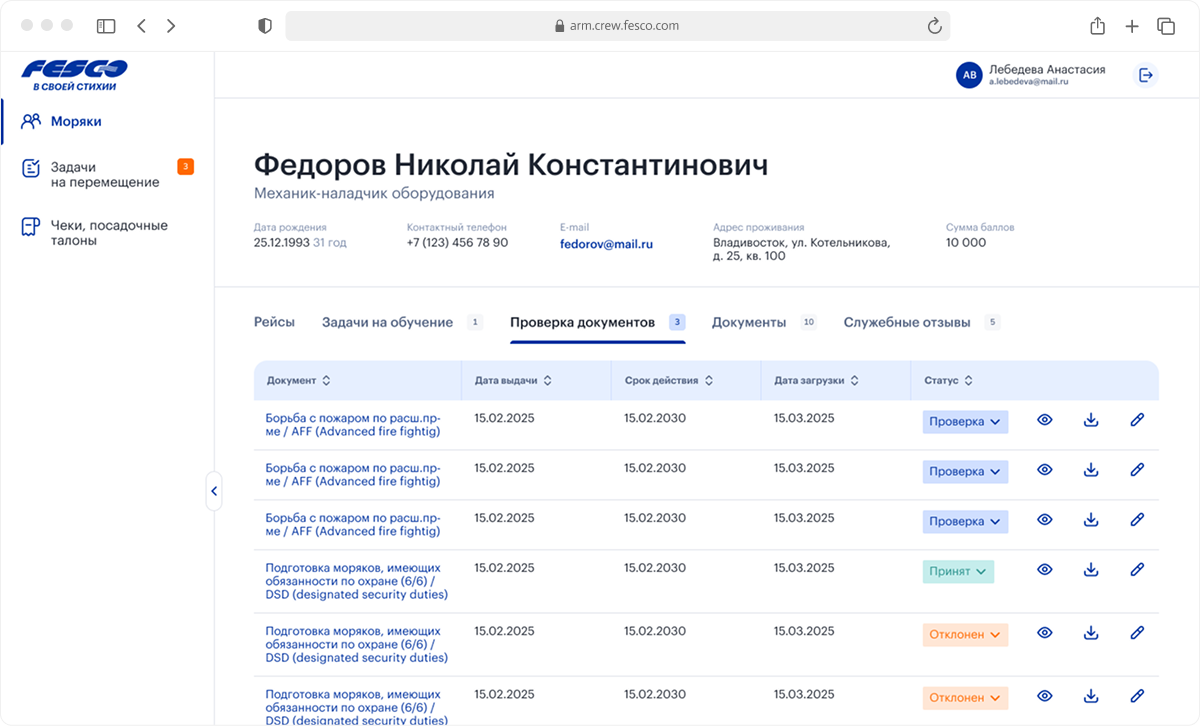Toggle the browser sidebar panel icon
This screenshot has width=1200, height=726.
(106, 26)
